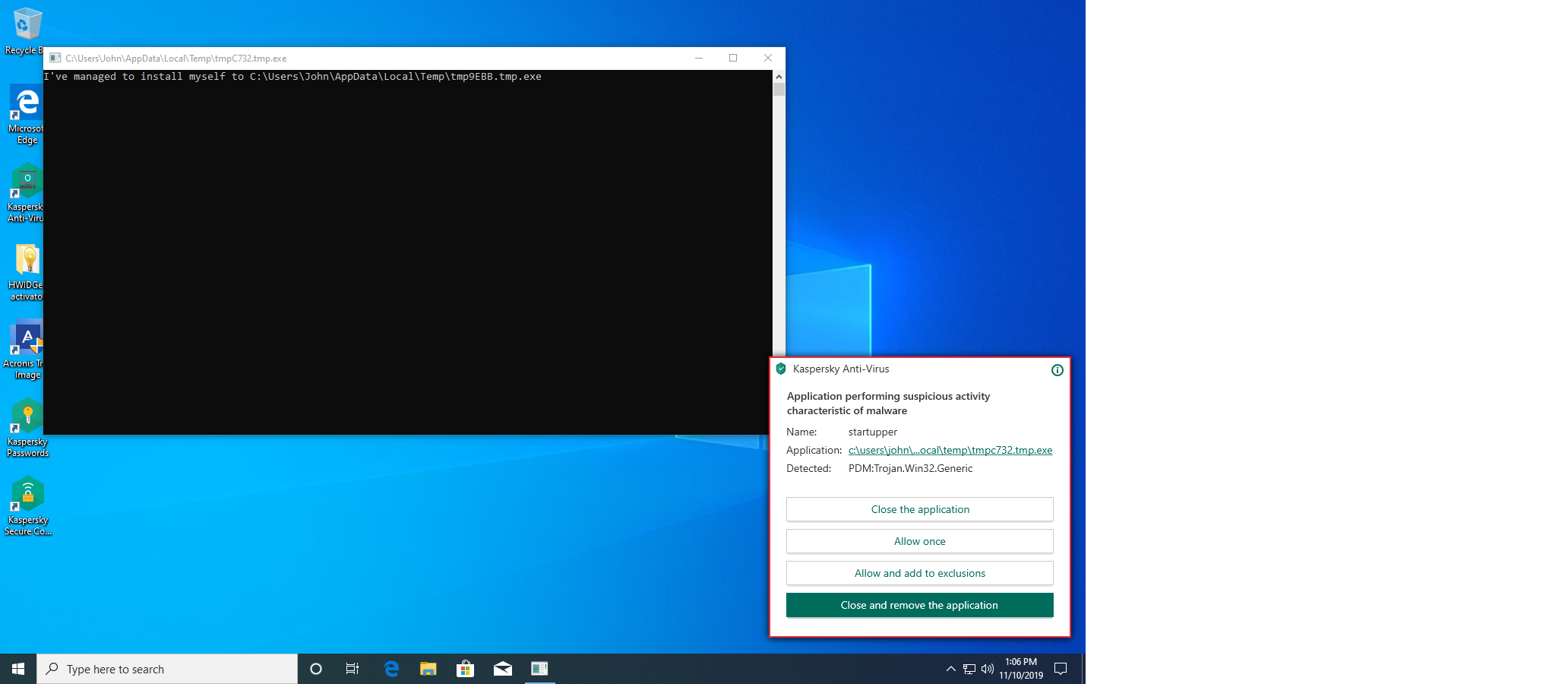
Task: Switch to the running console app on taskbar
Action: click(540, 669)
